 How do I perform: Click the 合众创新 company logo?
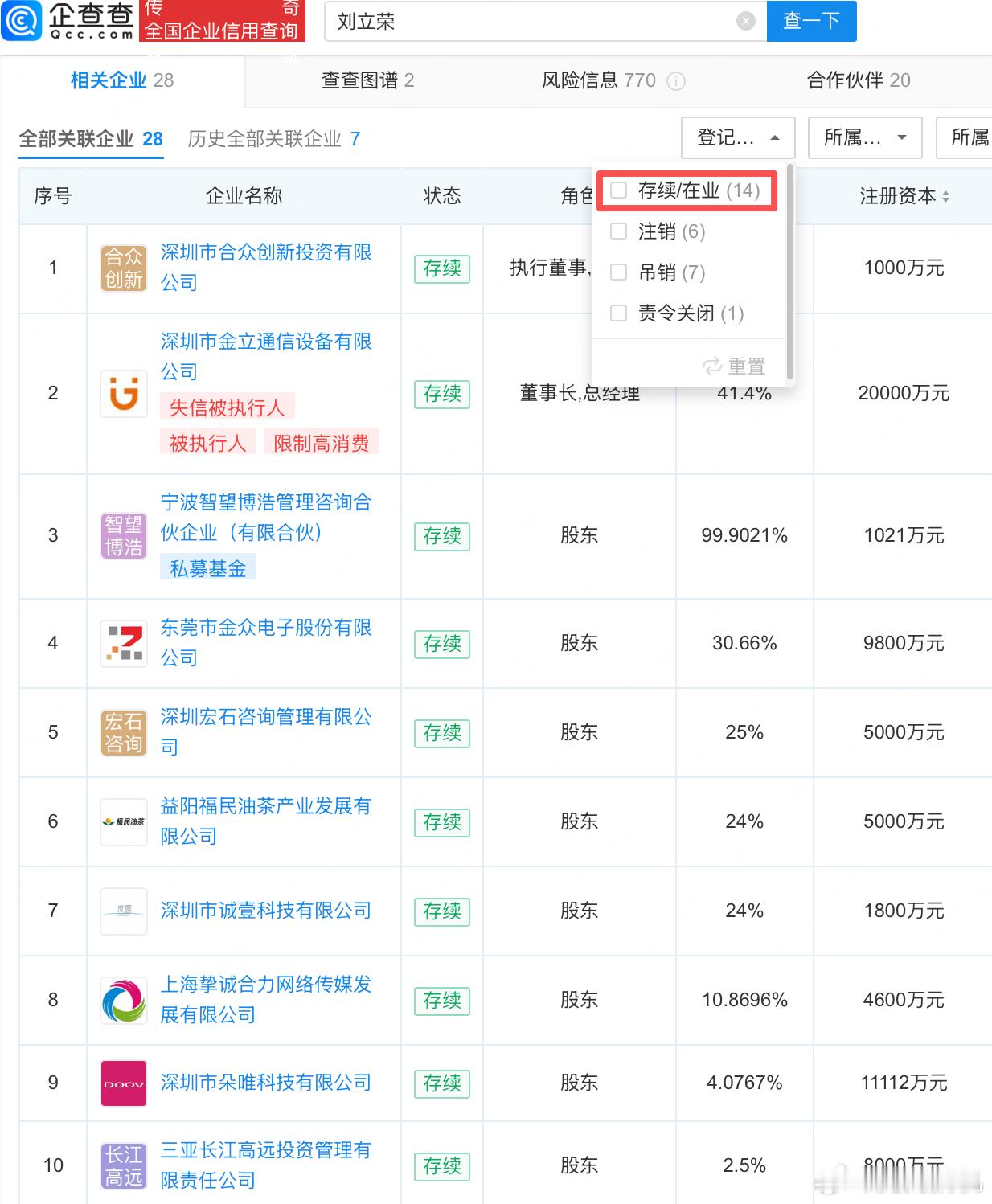pos(124,268)
